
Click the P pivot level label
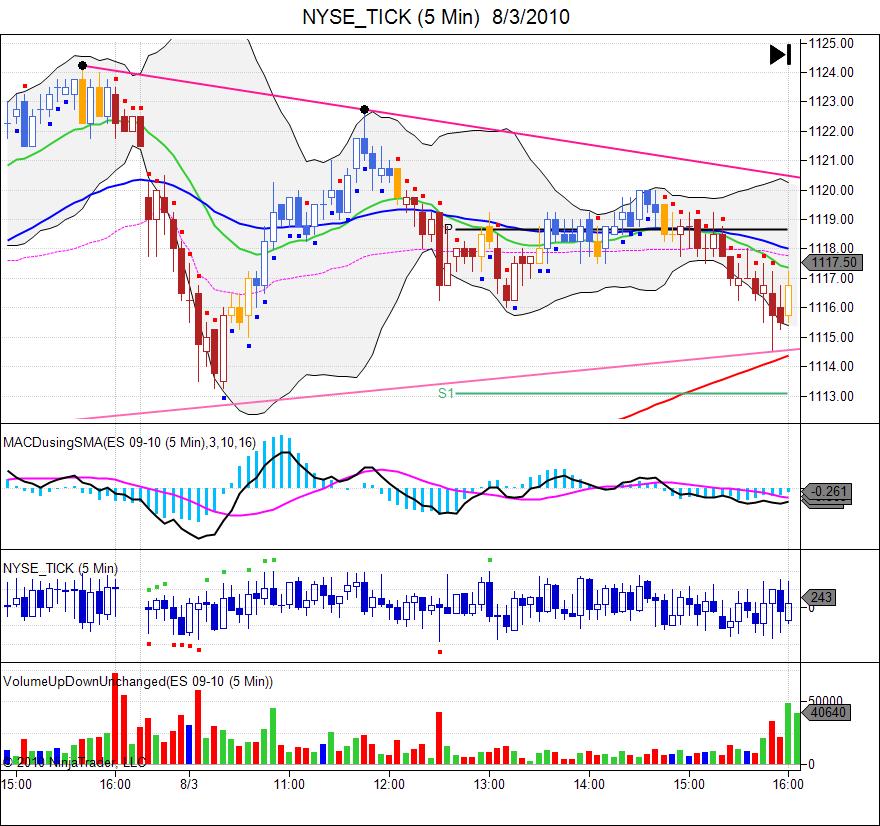pos(447,228)
